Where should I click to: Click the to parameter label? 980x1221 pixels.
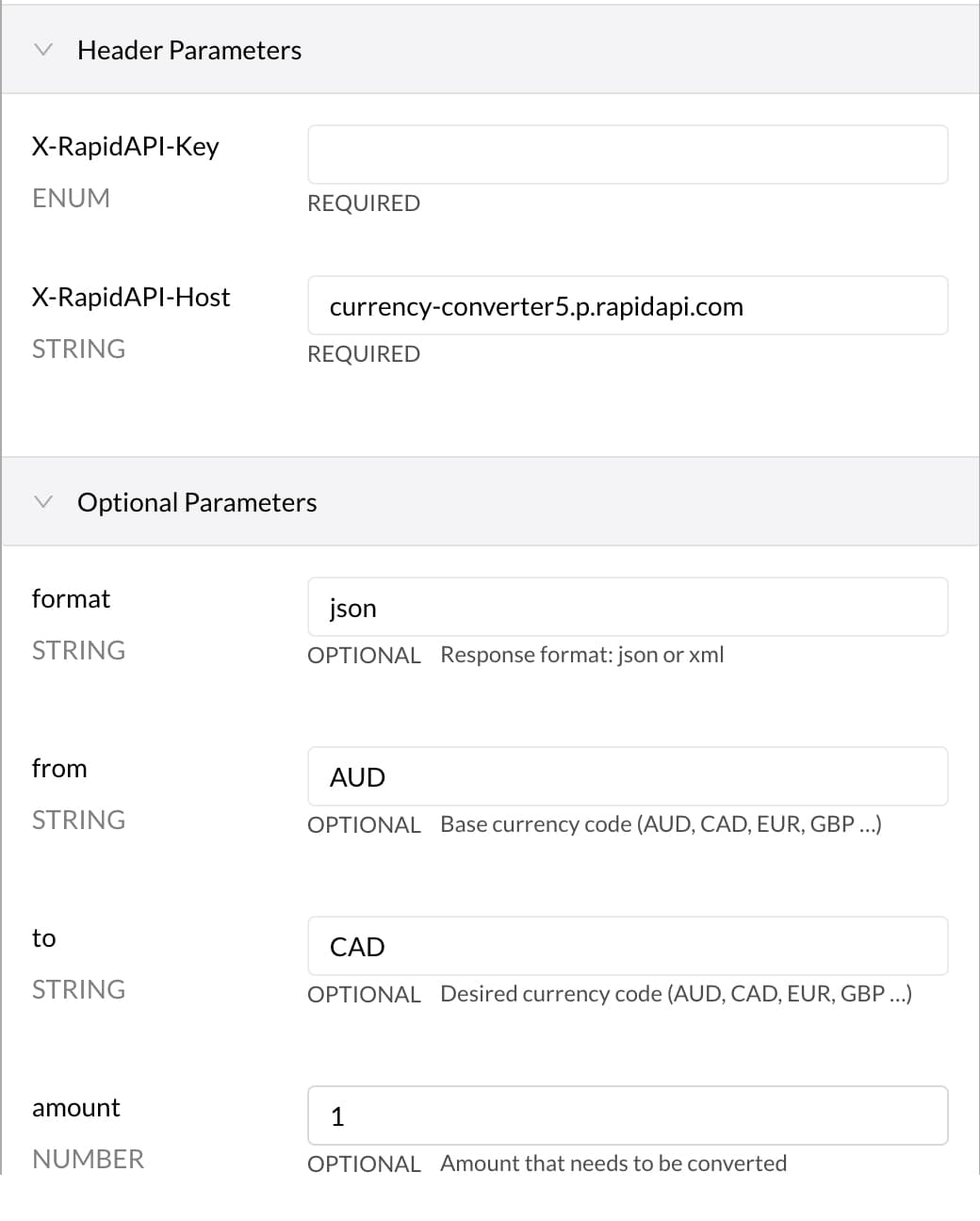pos(44,937)
